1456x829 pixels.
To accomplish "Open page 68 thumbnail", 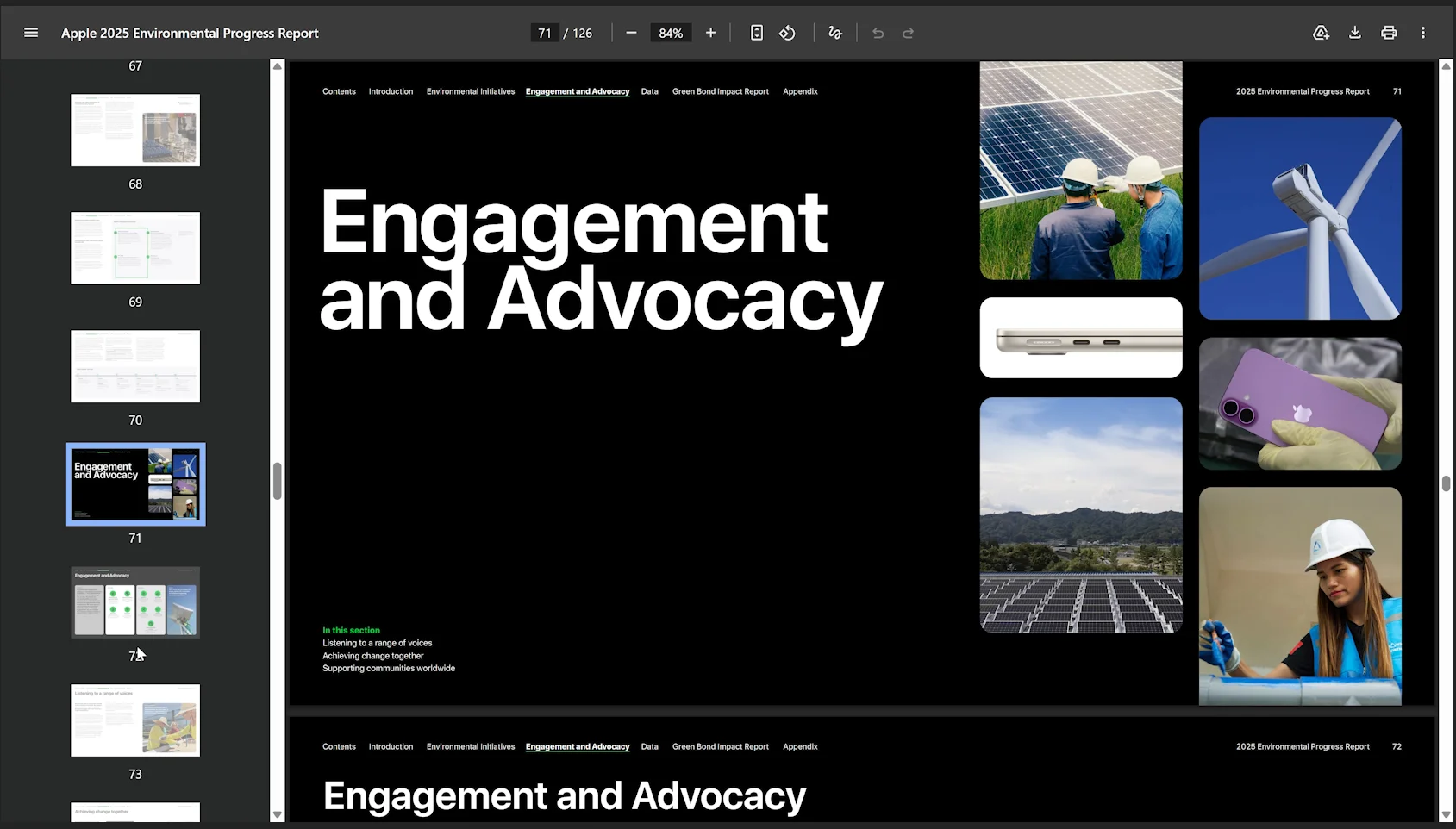I will (x=135, y=130).
